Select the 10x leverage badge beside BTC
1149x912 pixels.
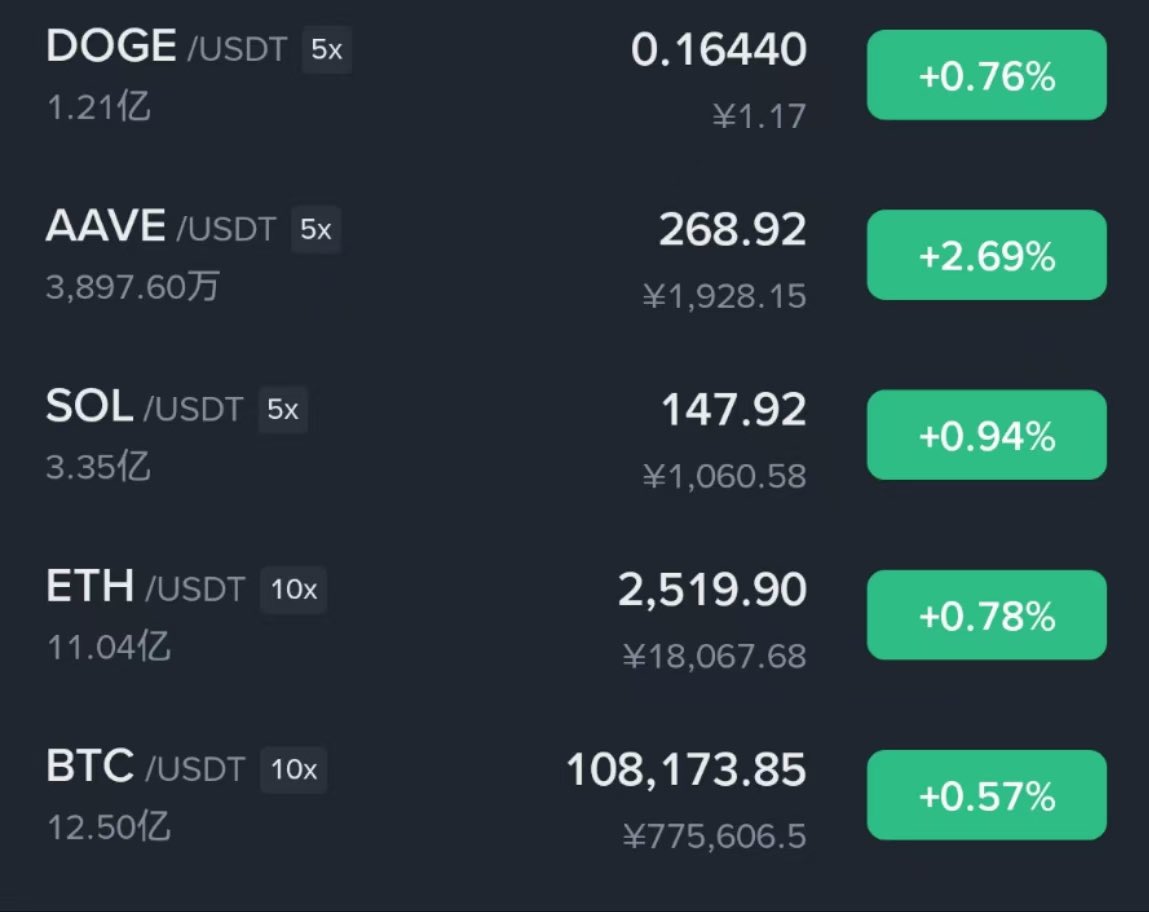[294, 770]
